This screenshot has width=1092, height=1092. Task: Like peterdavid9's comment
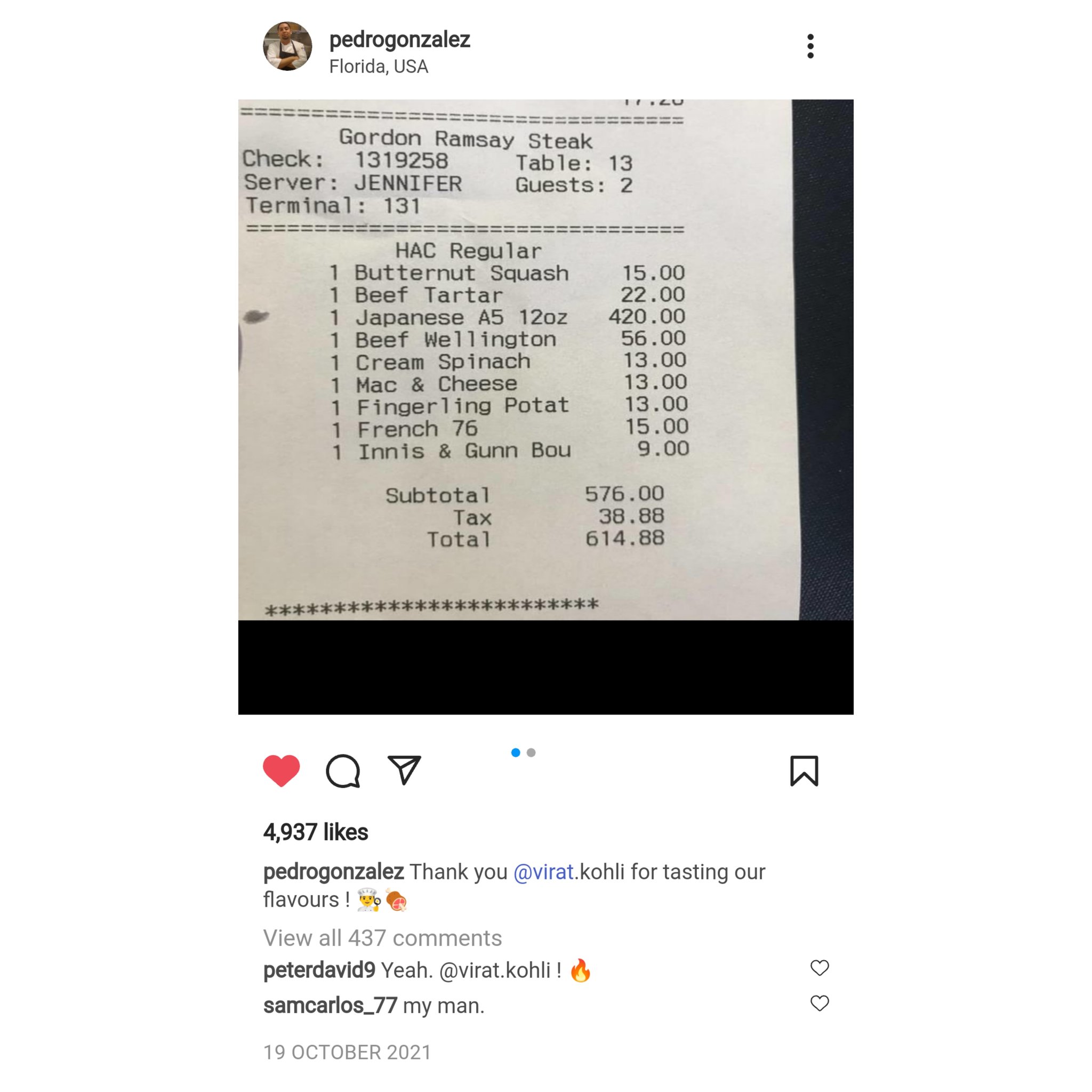(x=820, y=968)
